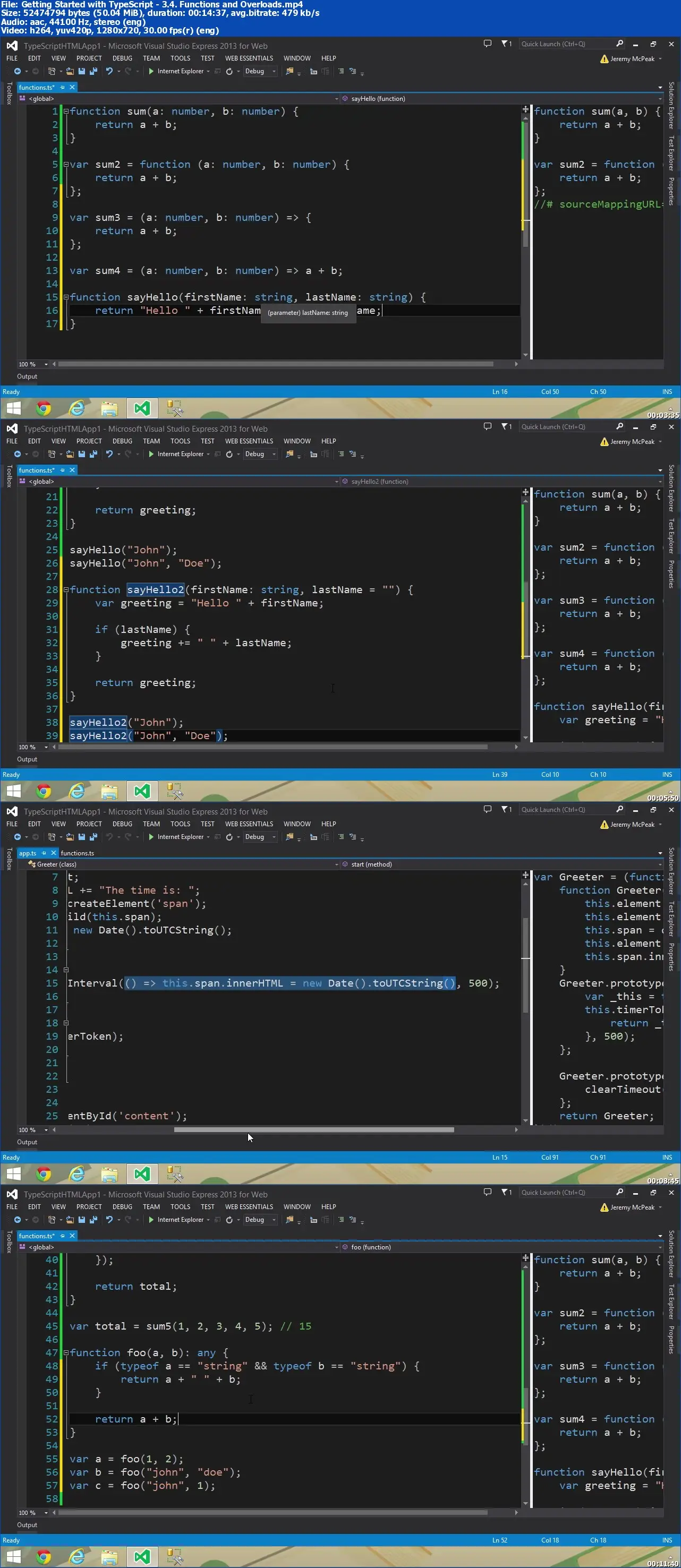This screenshot has width=681, height=1568.
Task: Start debugging with Internet Explorer in the app.ts window
Action: (x=176, y=837)
